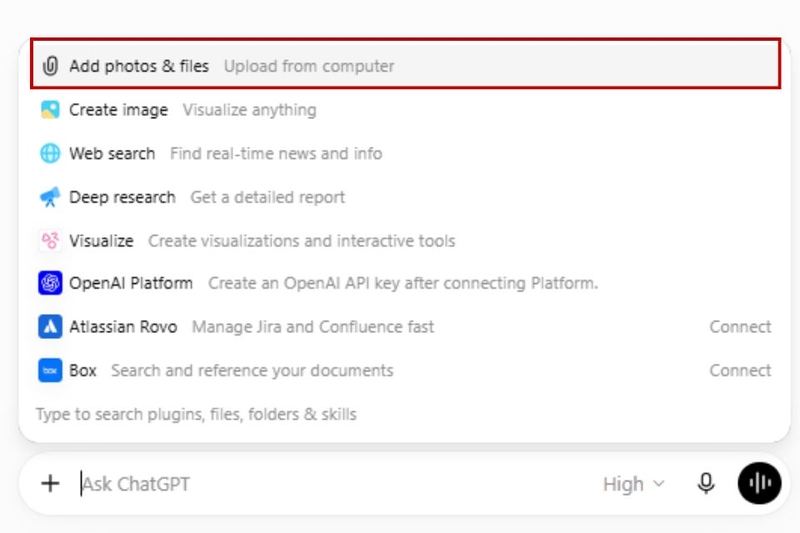Click the Create image picture icon
The width and height of the screenshot is (800, 533).
click(x=50, y=110)
